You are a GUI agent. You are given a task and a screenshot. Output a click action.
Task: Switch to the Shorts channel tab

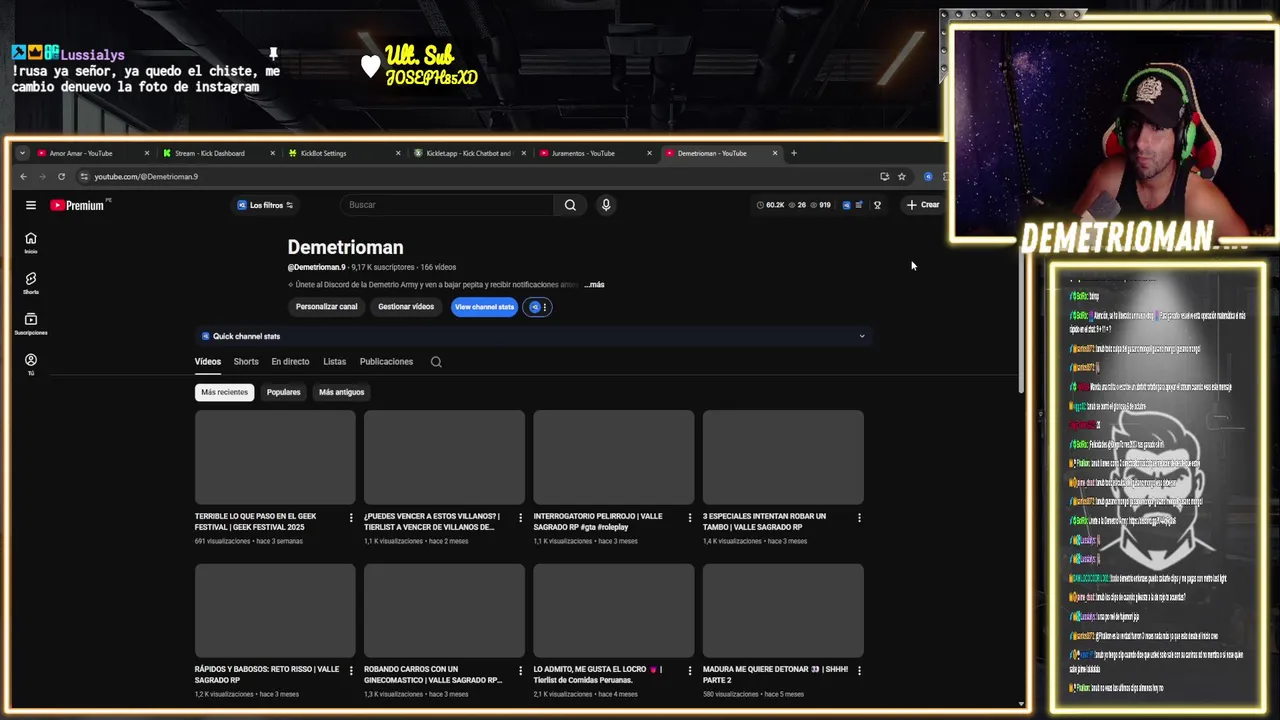click(246, 362)
